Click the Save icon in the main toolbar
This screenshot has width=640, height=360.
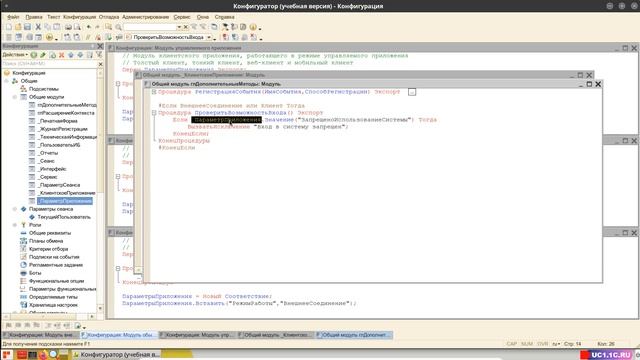point(27,27)
